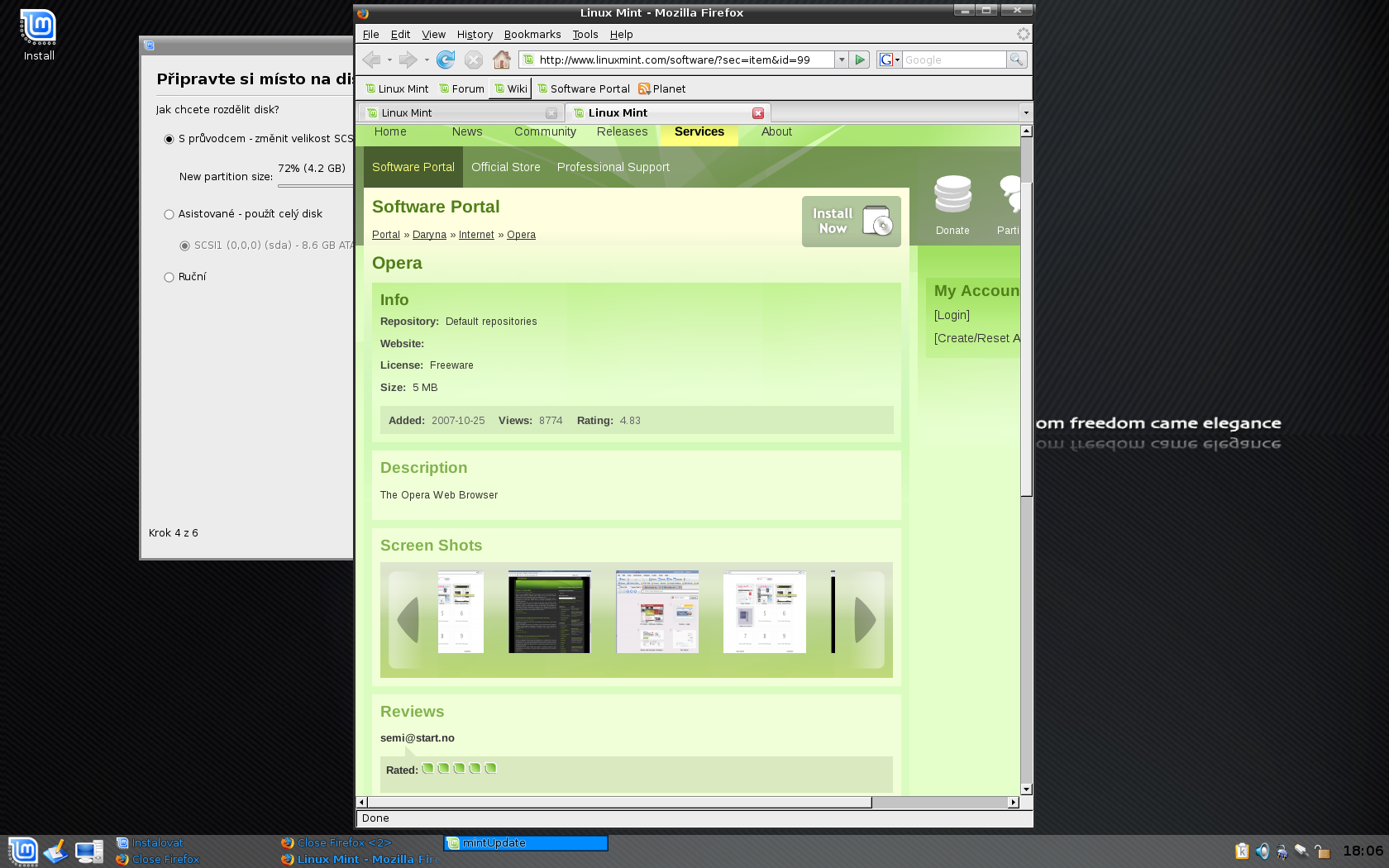Switch to mintUpdate taskbar window
1389x868 pixels.
pyautogui.click(x=526, y=843)
